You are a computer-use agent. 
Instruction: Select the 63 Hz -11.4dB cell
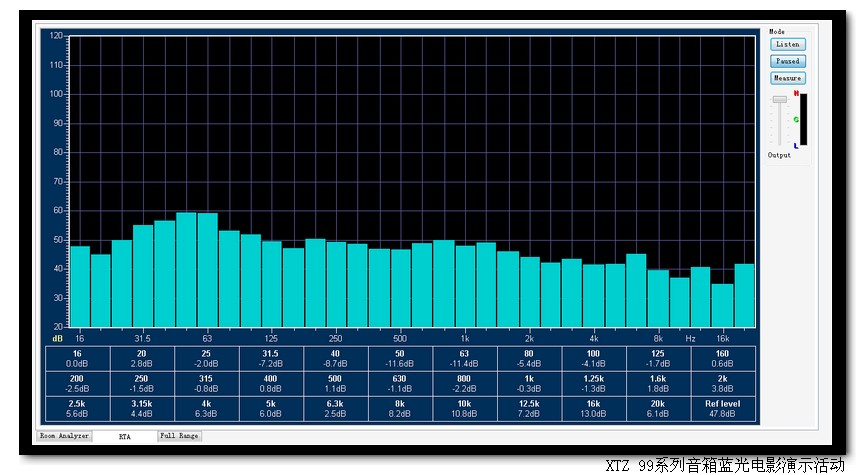click(465, 359)
